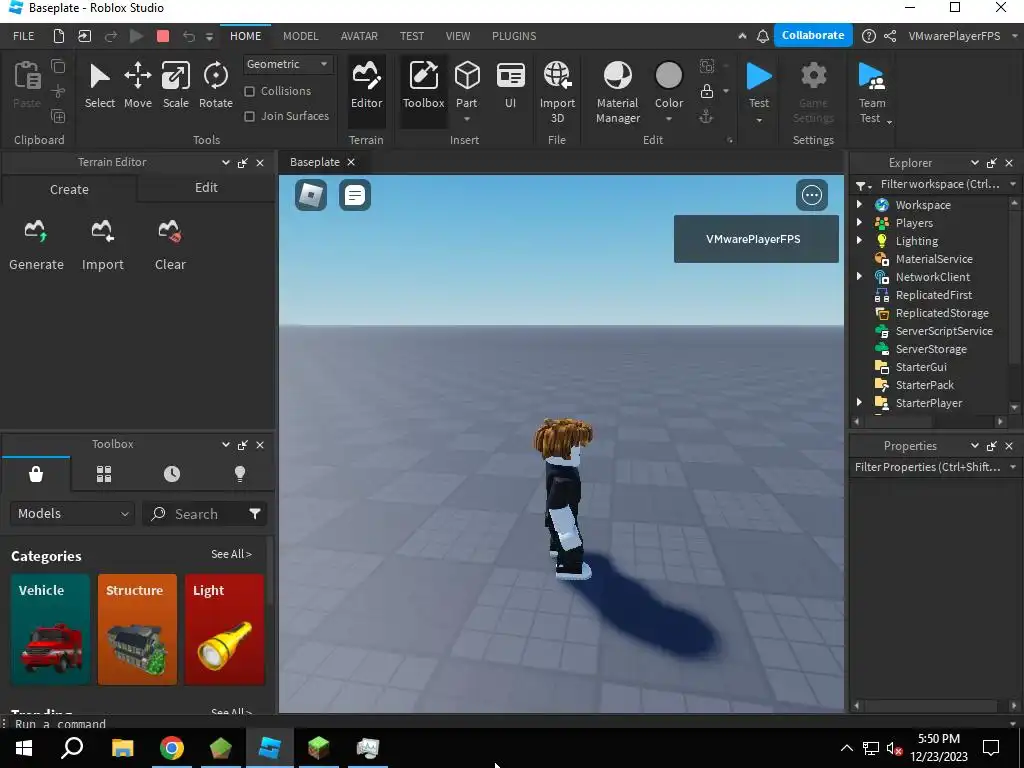Click Filter workspace input in Explorer
The width and height of the screenshot is (1024, 768).
[939, 184]
